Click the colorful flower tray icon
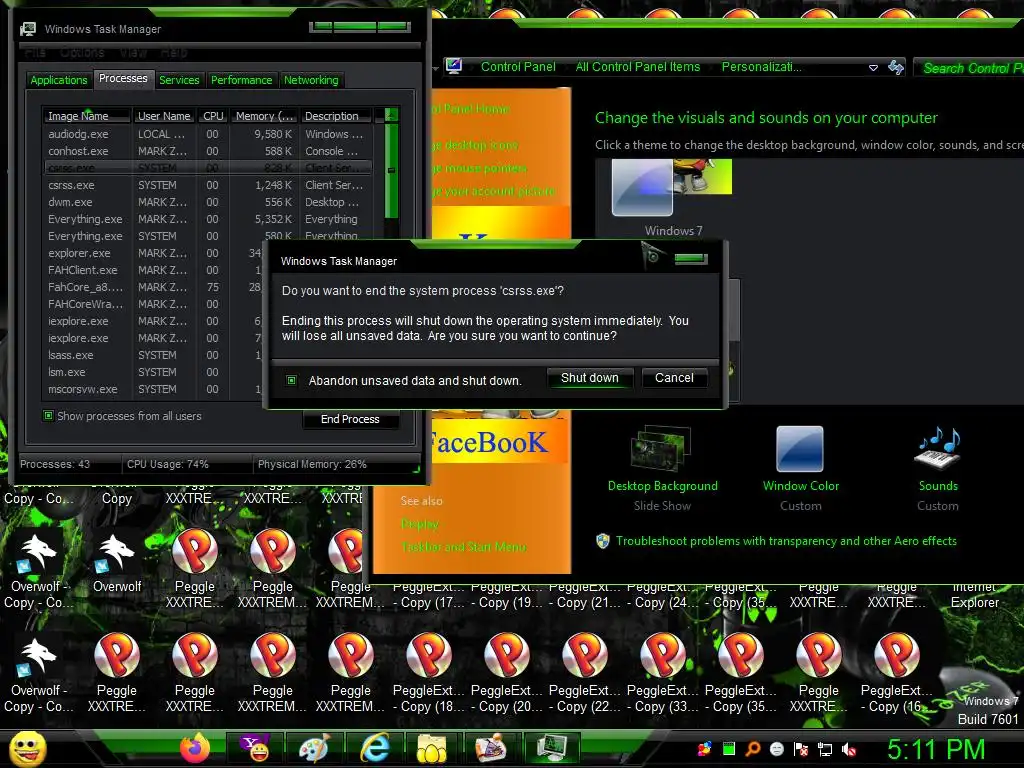The image size is (1024, 768). pyautogui.click(x=704, y=749)
